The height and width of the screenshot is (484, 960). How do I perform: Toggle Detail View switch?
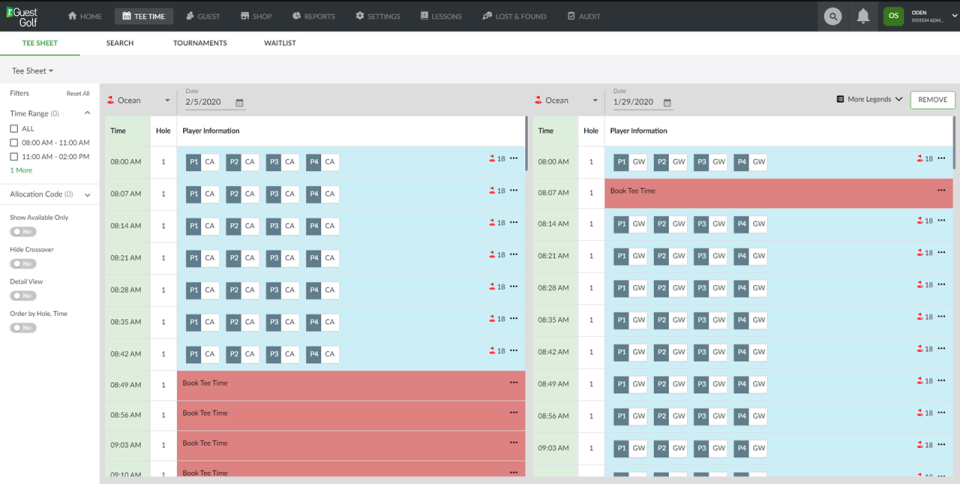pyautogui.click(x=23, y=296)
